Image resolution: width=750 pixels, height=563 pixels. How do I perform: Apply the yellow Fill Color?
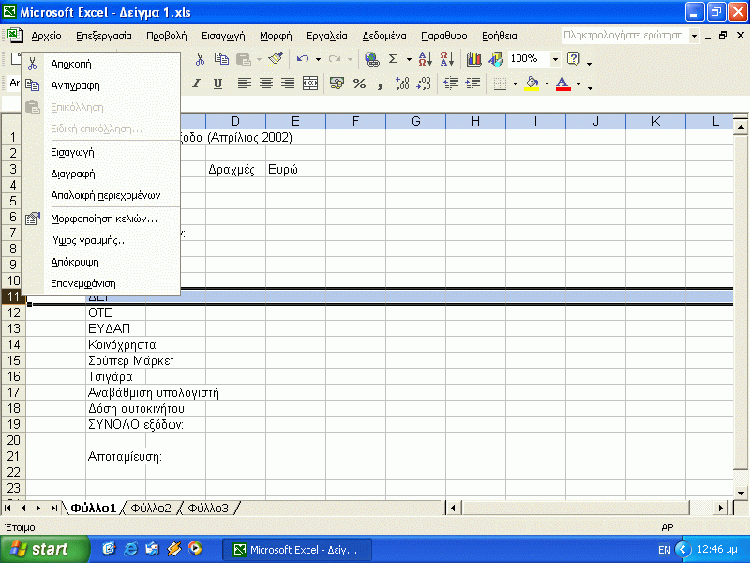tap(532, 84)
